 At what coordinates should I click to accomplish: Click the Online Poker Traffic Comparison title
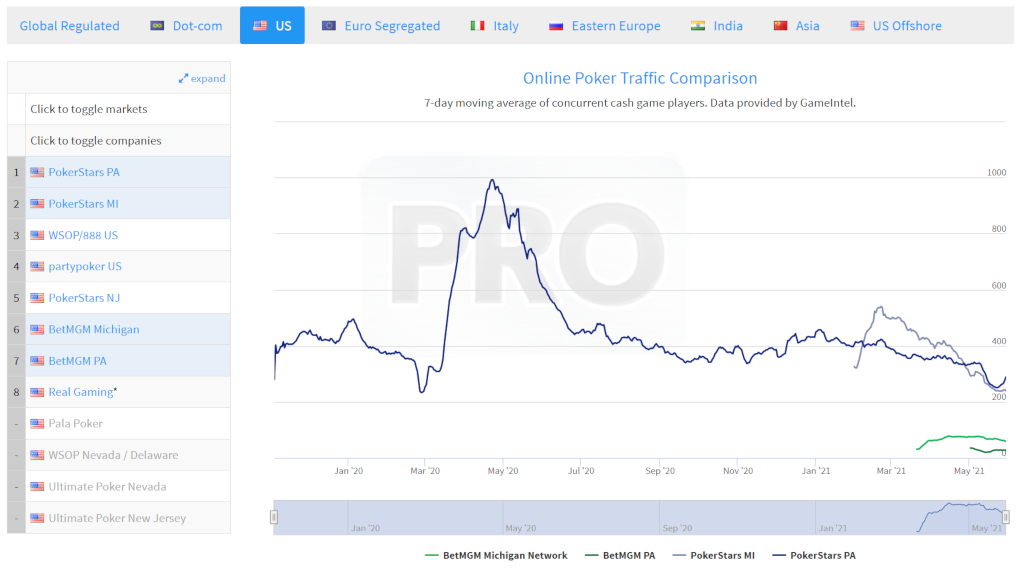640,78
